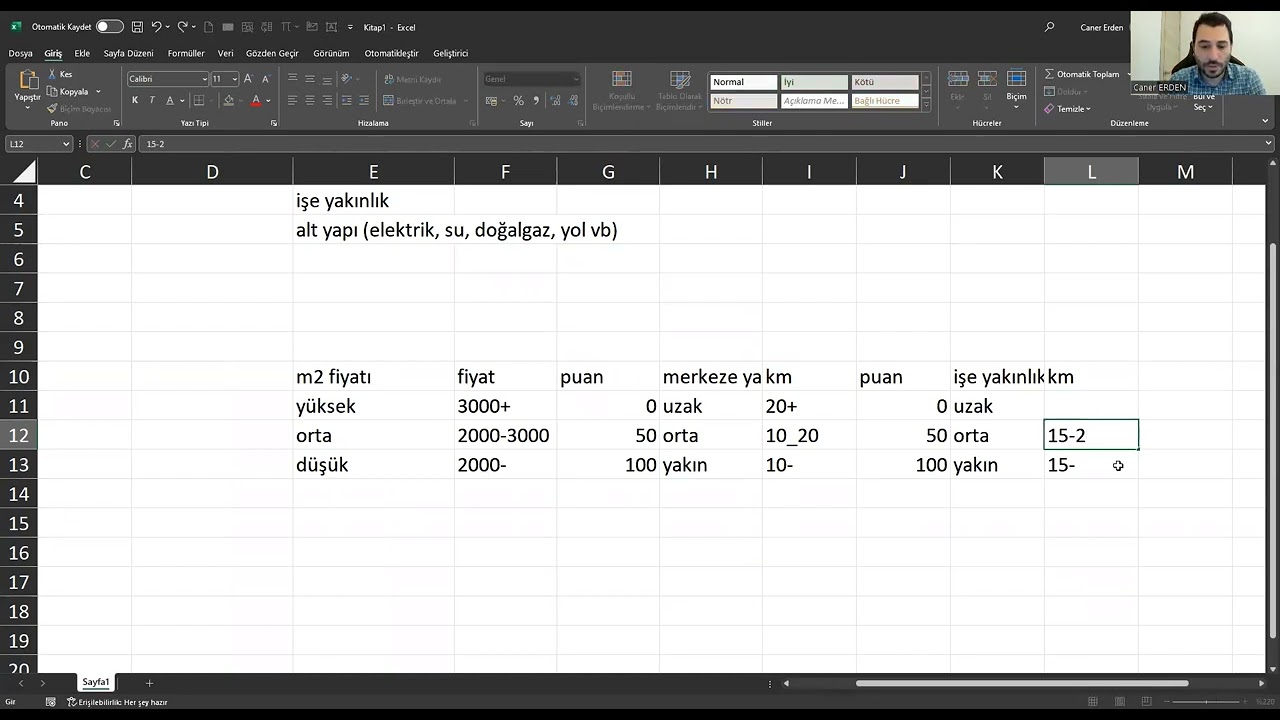
Task: Open the font color dropdown arrow
Action: point(268,100)
